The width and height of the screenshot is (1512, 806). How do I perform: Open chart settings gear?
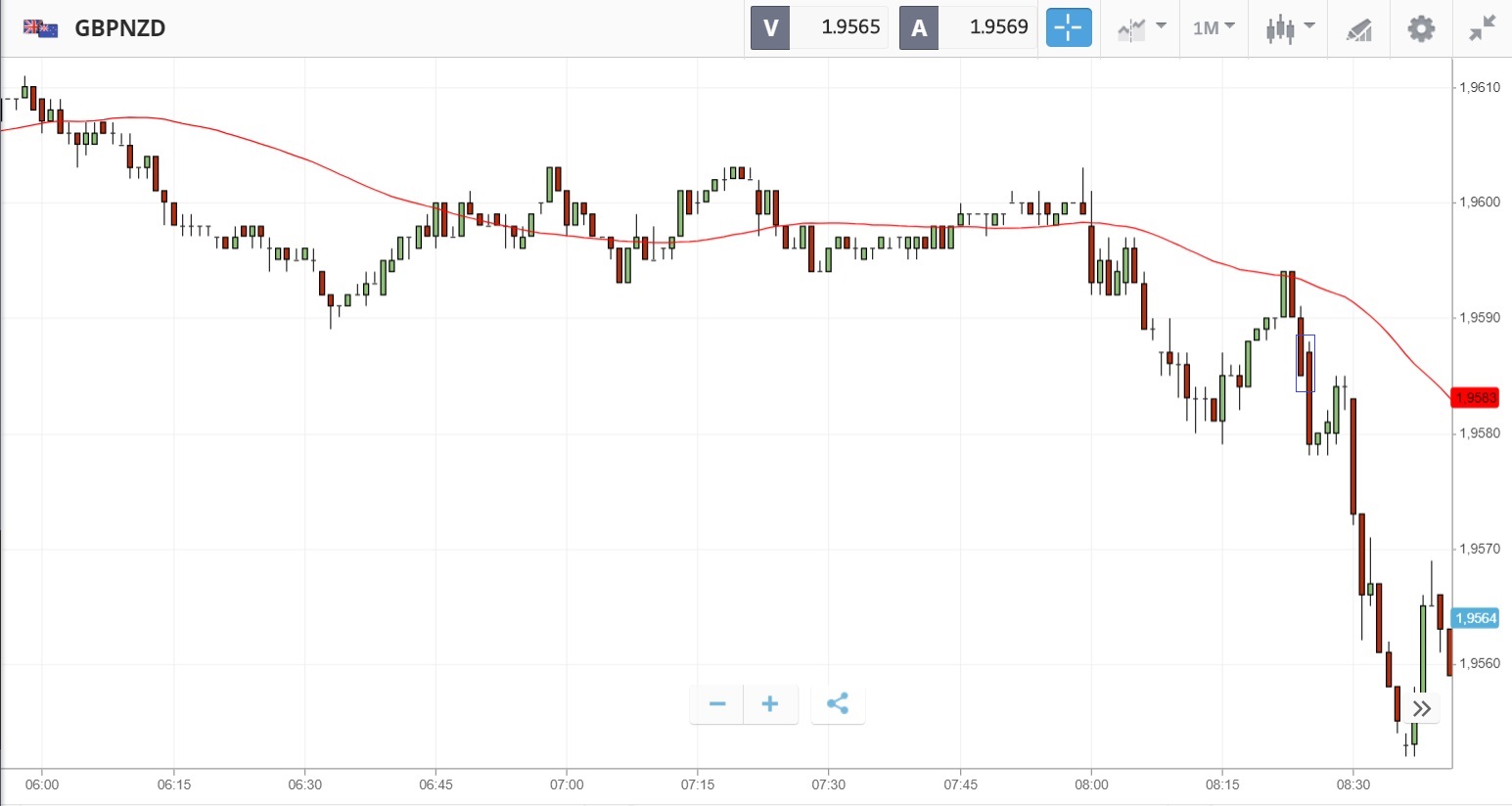[x=1421, y=27]
